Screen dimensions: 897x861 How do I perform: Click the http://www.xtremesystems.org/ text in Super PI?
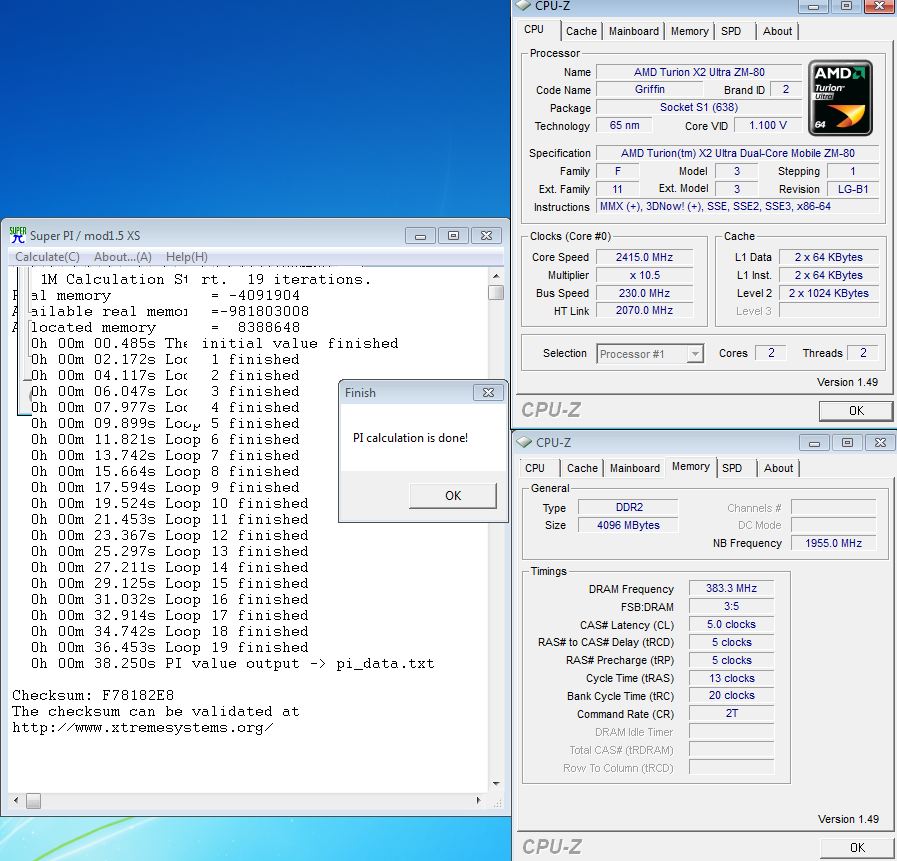pyautogui.click(x=142, y=728)
